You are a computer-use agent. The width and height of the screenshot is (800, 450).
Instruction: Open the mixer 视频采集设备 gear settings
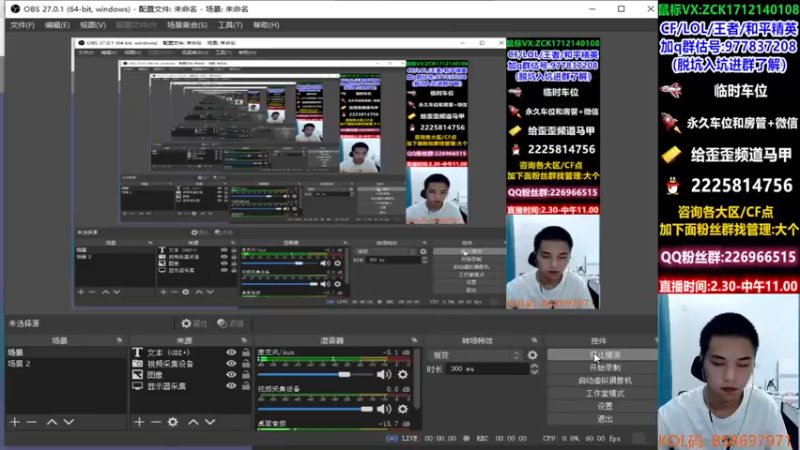[x=403, y=409]
